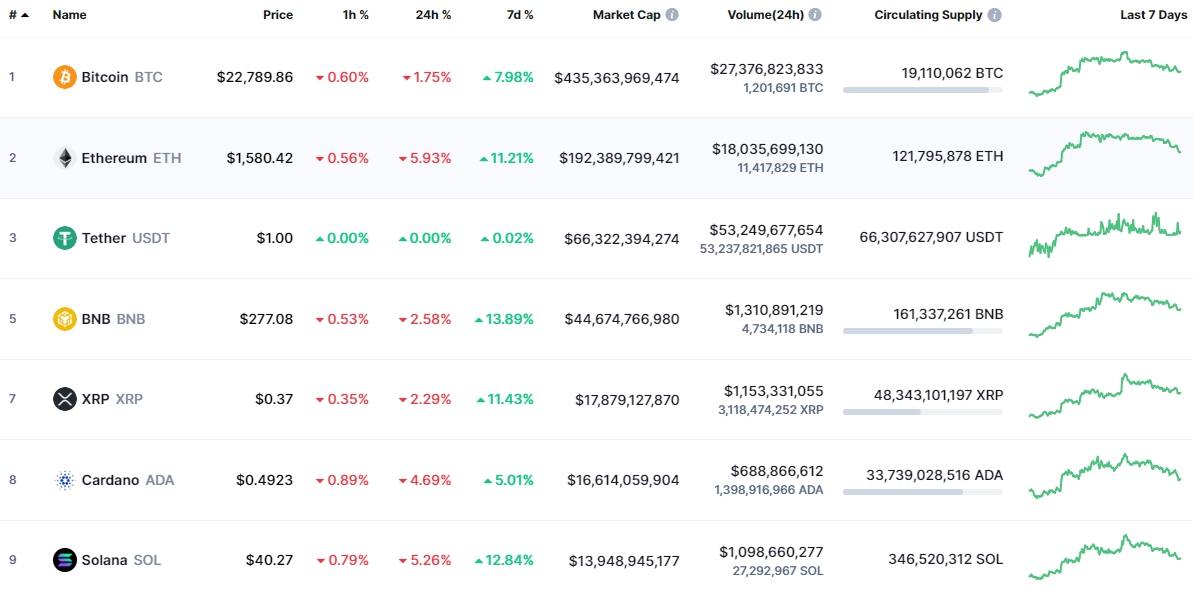Click Bitcoin circulating supply progress bar
This screenshot has width=1193, height=592.
click(923, 90)
